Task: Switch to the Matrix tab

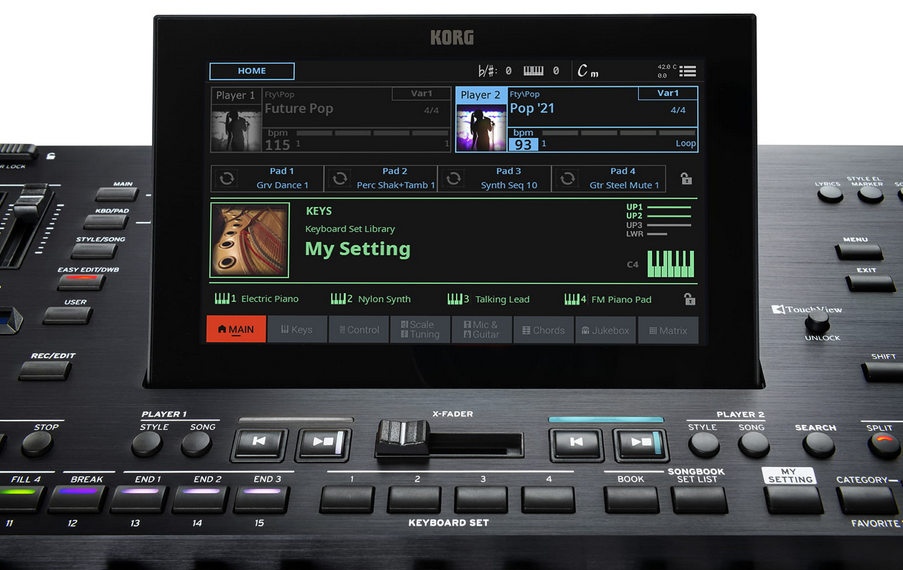Action: (x=668, y=330)
